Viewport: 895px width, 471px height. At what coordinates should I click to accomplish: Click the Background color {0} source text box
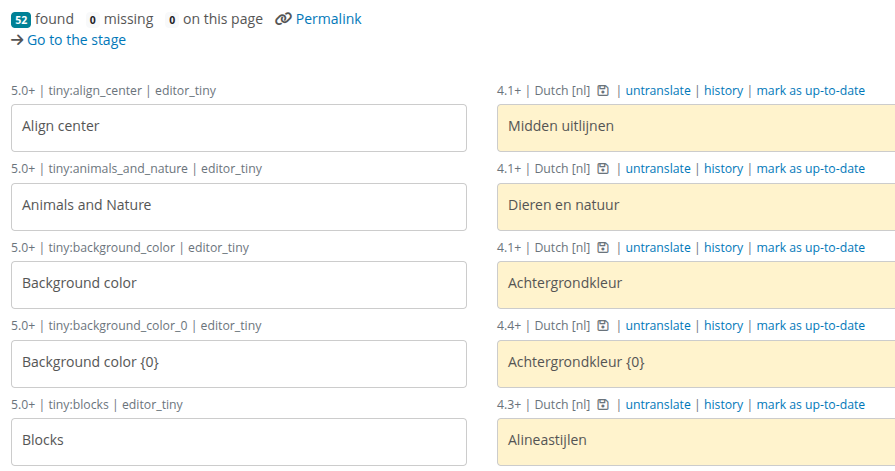pos(239,364)
